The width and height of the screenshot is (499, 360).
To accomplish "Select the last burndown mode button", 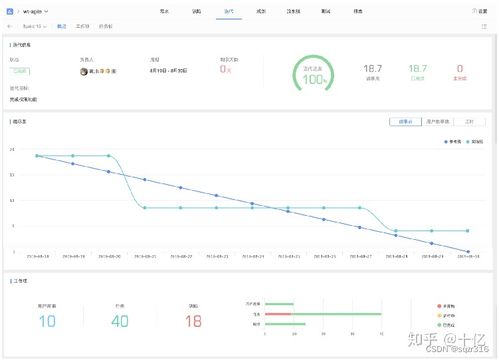I will coord(469,122).
